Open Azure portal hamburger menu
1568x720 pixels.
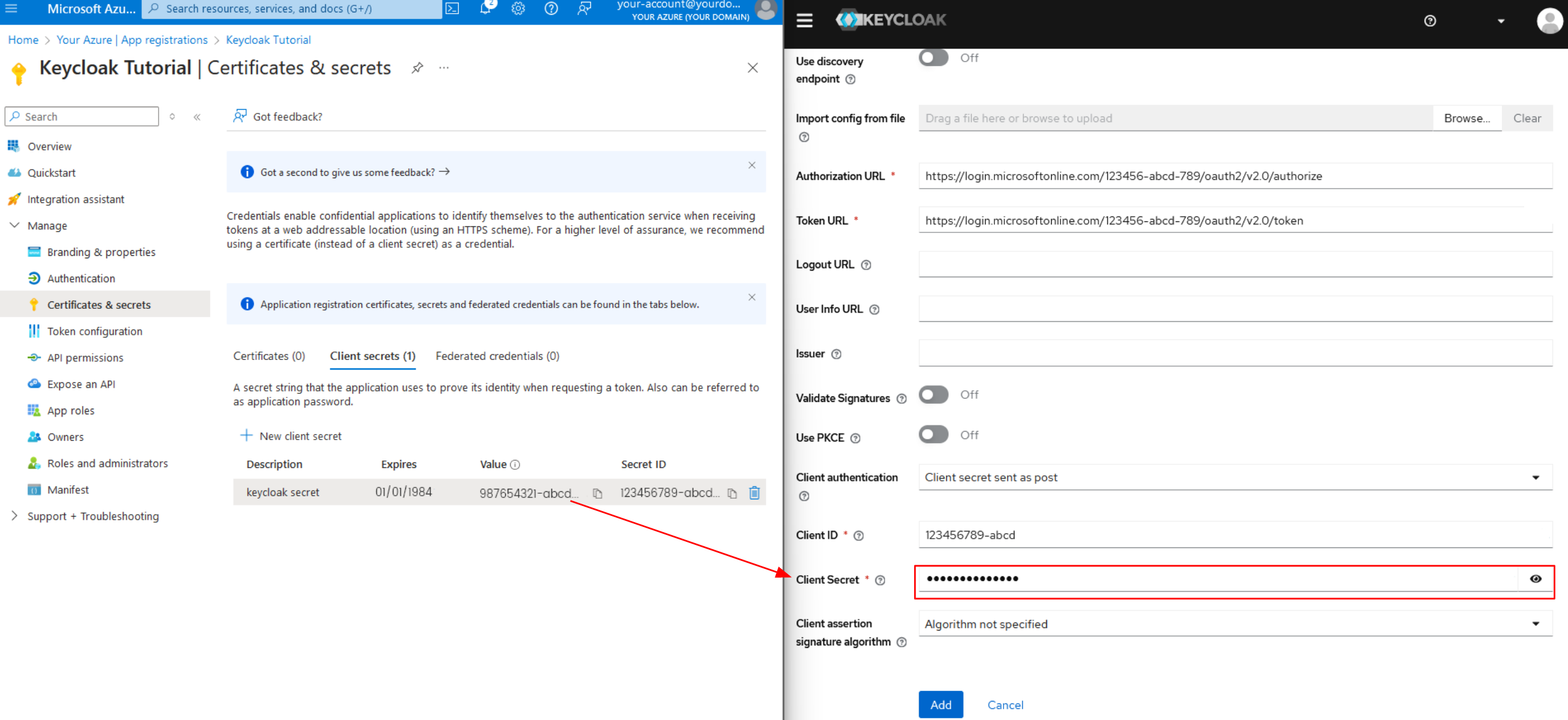pyautogui.click(x=12, y=9)
